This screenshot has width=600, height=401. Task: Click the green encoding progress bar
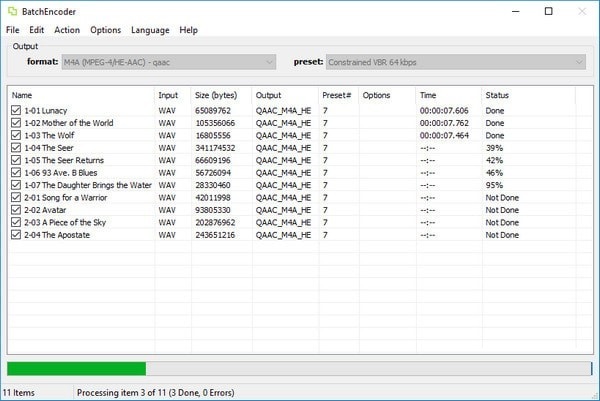point(76,369)
